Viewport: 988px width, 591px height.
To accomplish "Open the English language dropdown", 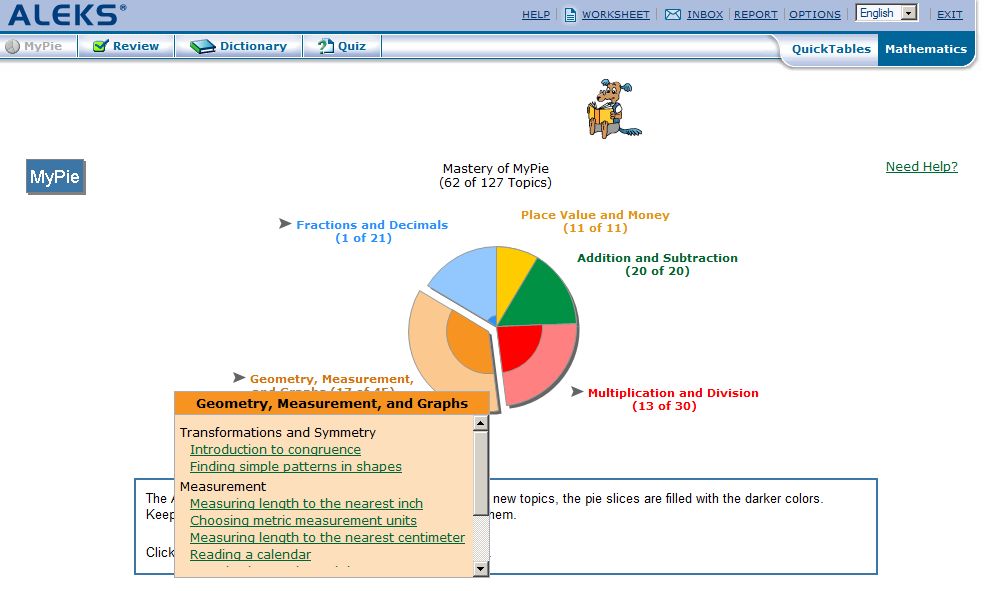I will (887, 13).
